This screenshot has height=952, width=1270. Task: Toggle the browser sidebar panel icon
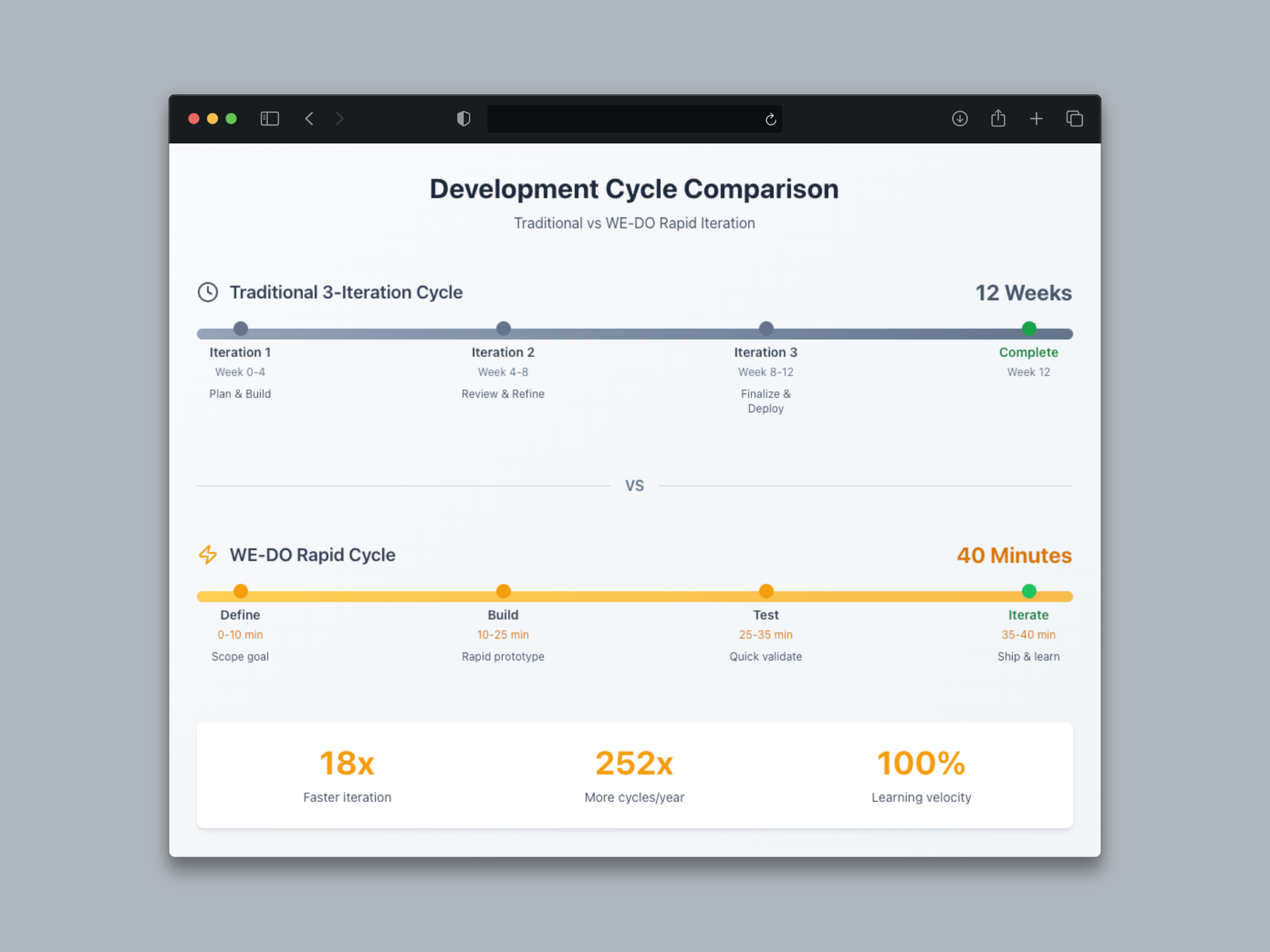tap(269, 118)
